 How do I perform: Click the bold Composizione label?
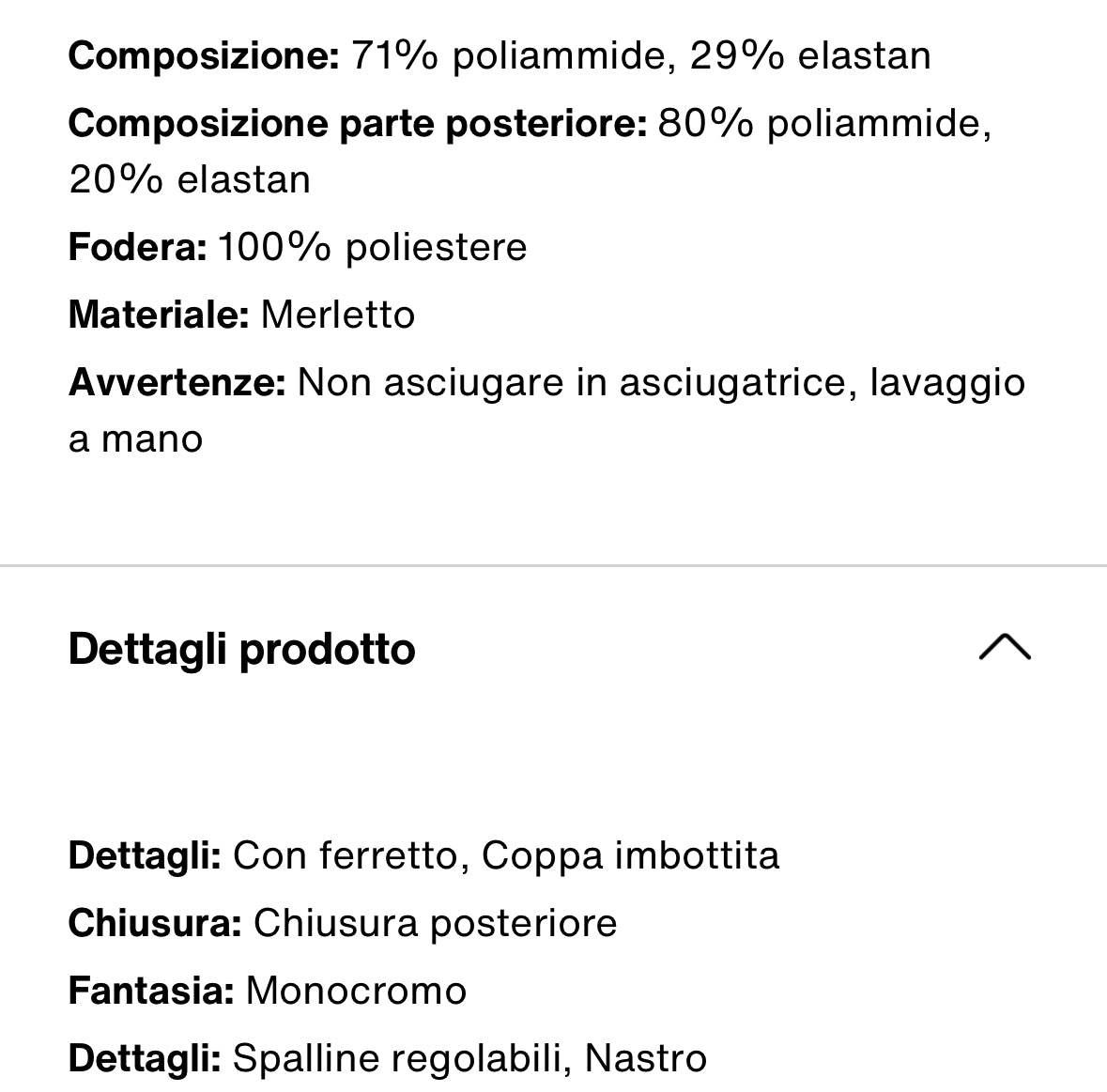204,56
